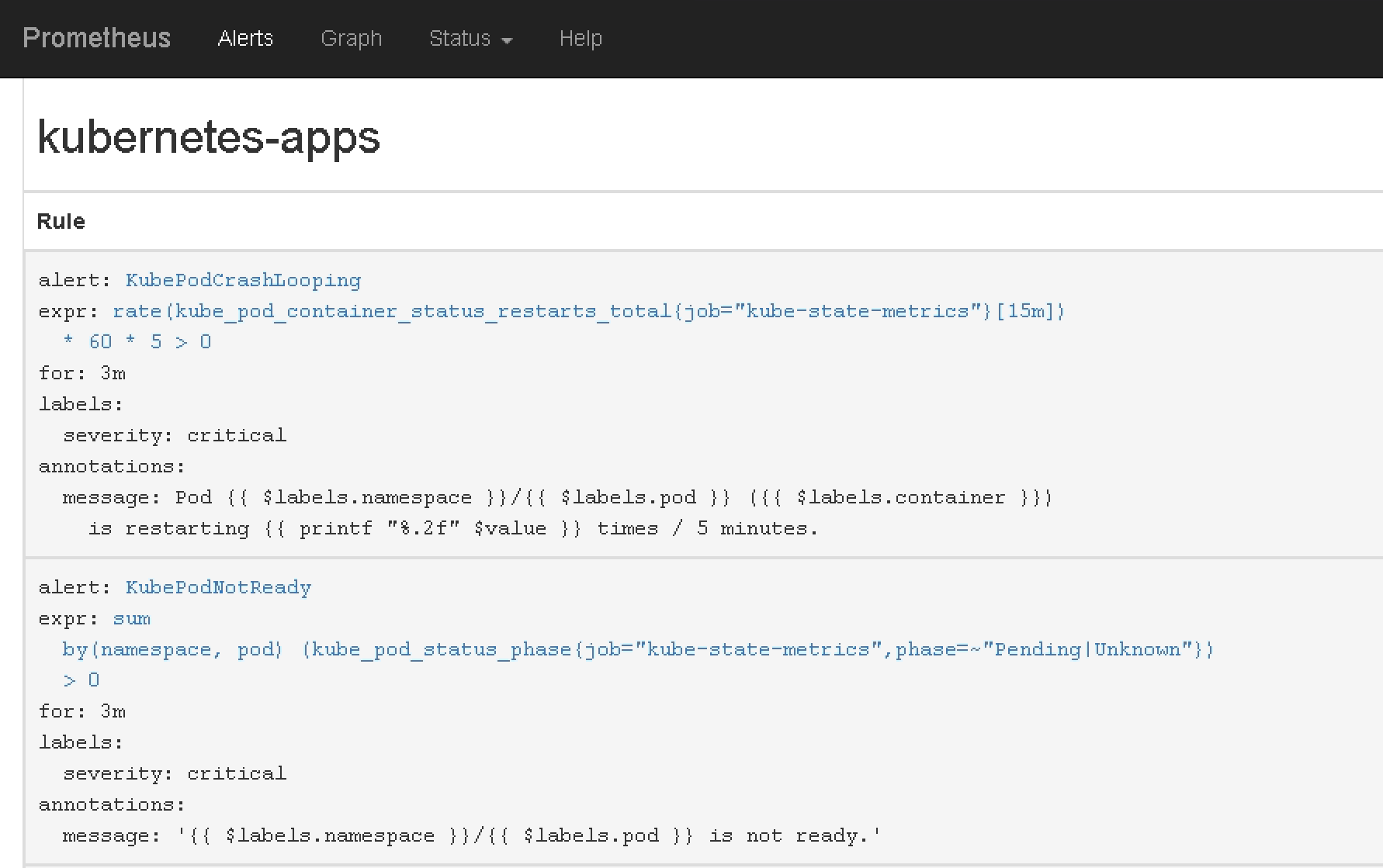Open the Alerts tab in navbar
Viewport: 1383px width, 868px height.
click(245, 38)
